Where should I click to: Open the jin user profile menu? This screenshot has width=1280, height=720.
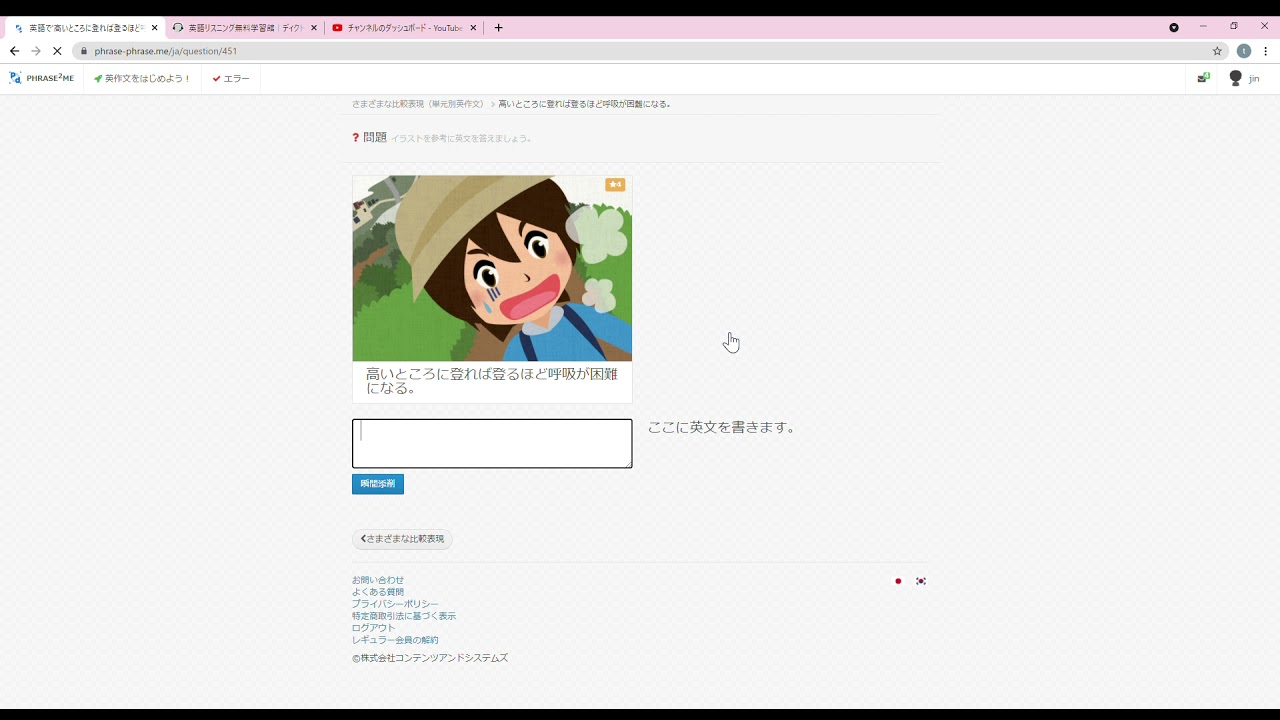click(x=1244, y=78)
